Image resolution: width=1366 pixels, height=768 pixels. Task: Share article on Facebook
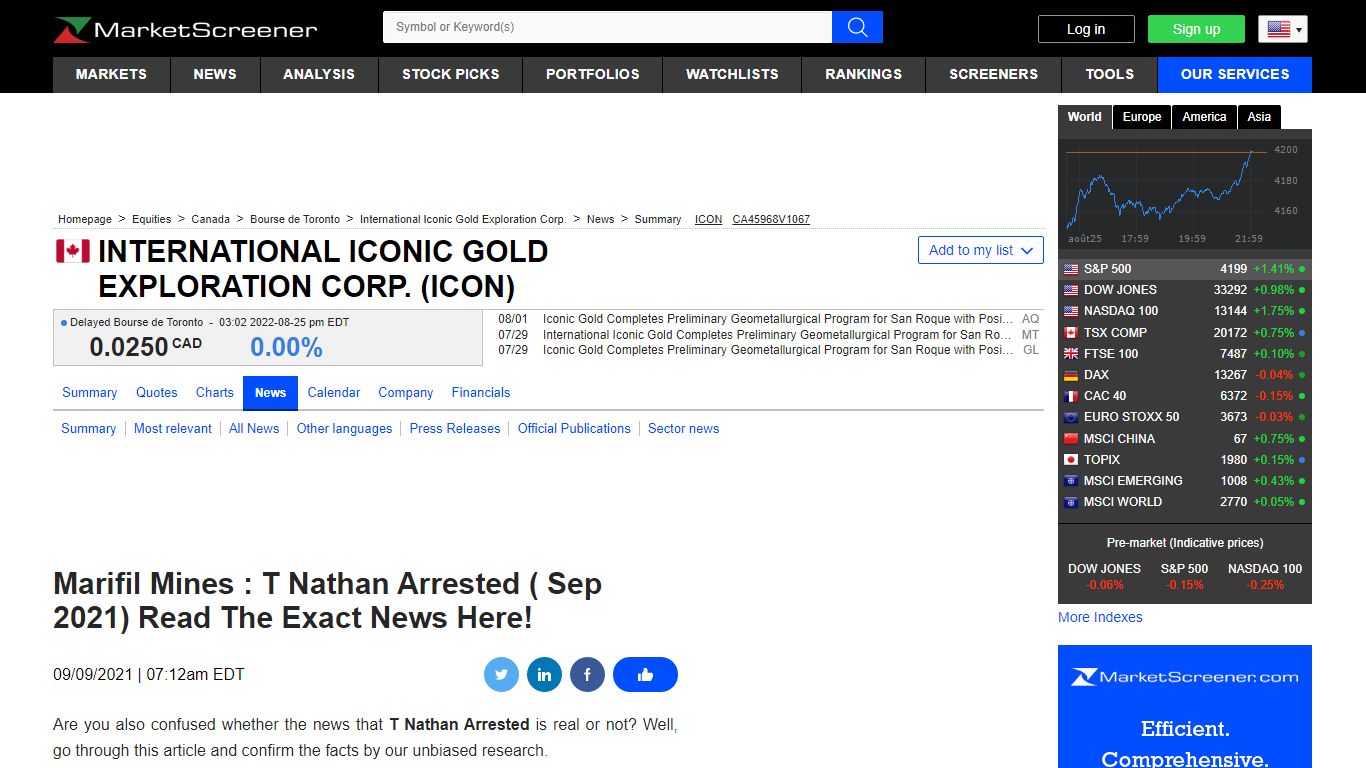pyautogui.click(x=587, y=674)
